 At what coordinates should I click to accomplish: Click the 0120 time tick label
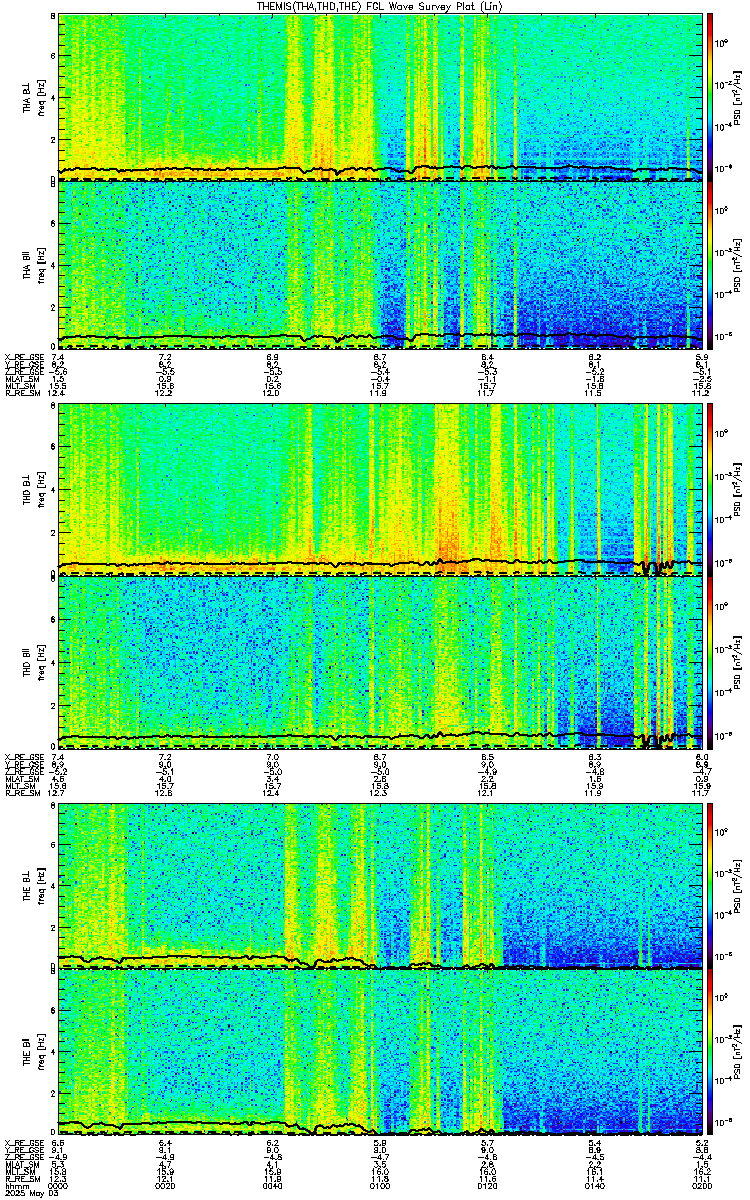[488, 1186]
